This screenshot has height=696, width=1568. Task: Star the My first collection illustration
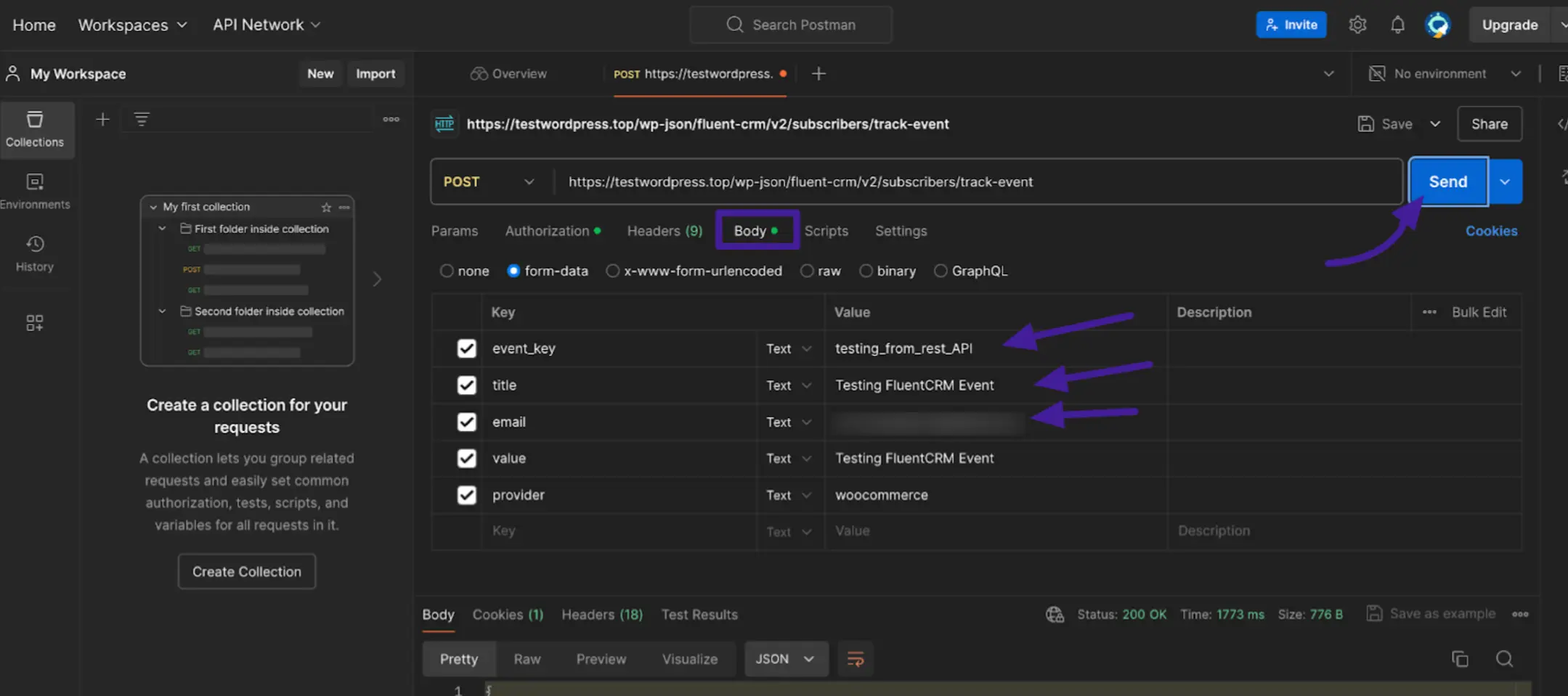pyautogui.click(x=326, y=208)
